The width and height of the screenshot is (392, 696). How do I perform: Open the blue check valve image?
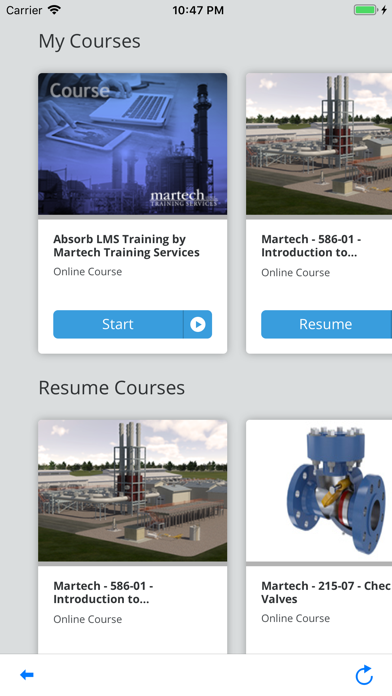(319, 490)
